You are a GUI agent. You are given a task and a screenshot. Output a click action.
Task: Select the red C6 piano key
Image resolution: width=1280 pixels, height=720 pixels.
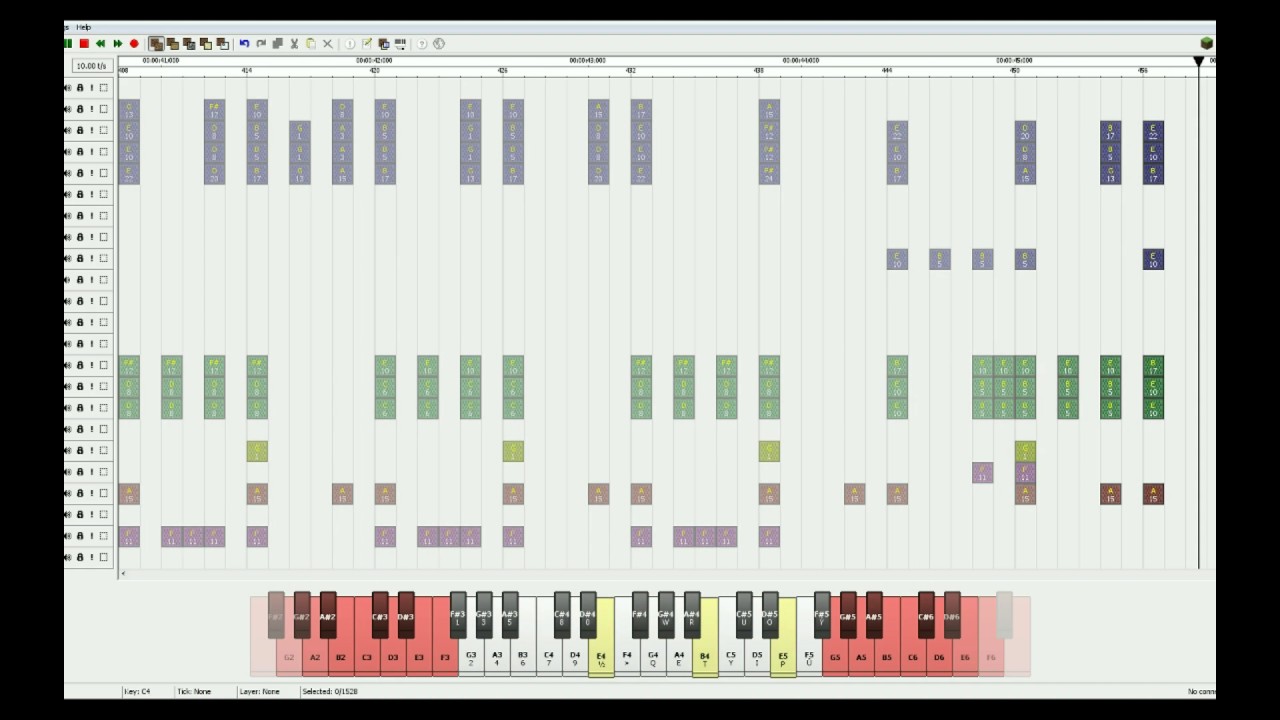coord(913,655)
